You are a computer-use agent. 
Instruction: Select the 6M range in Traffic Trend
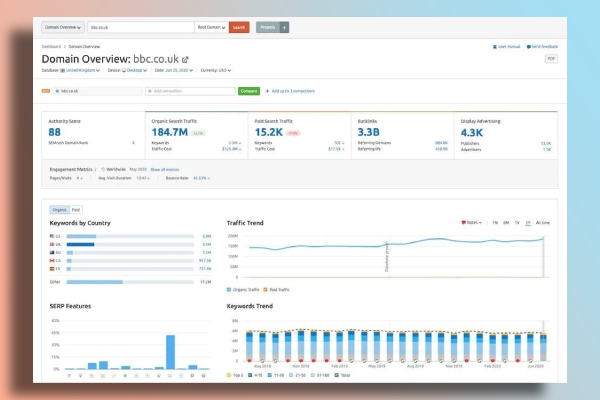point(506,222)
